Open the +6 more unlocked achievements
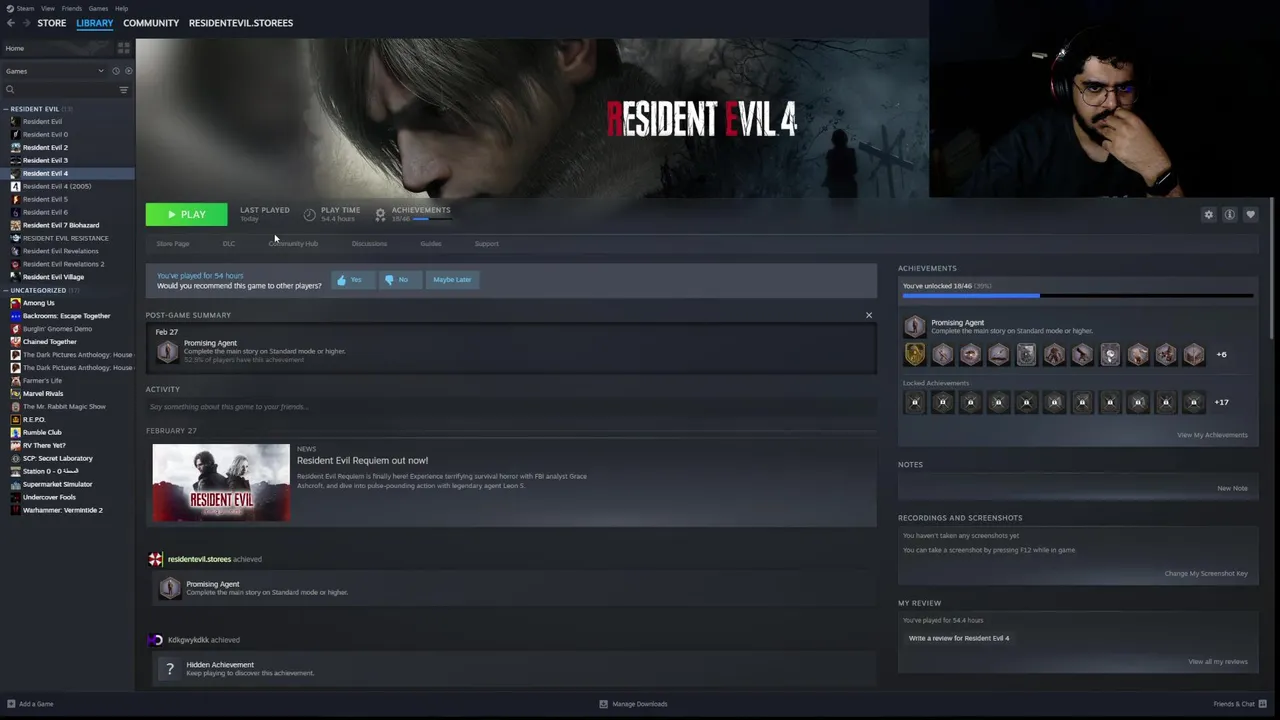Viewport: 1280px width, 720px height. pos(1221,354)
